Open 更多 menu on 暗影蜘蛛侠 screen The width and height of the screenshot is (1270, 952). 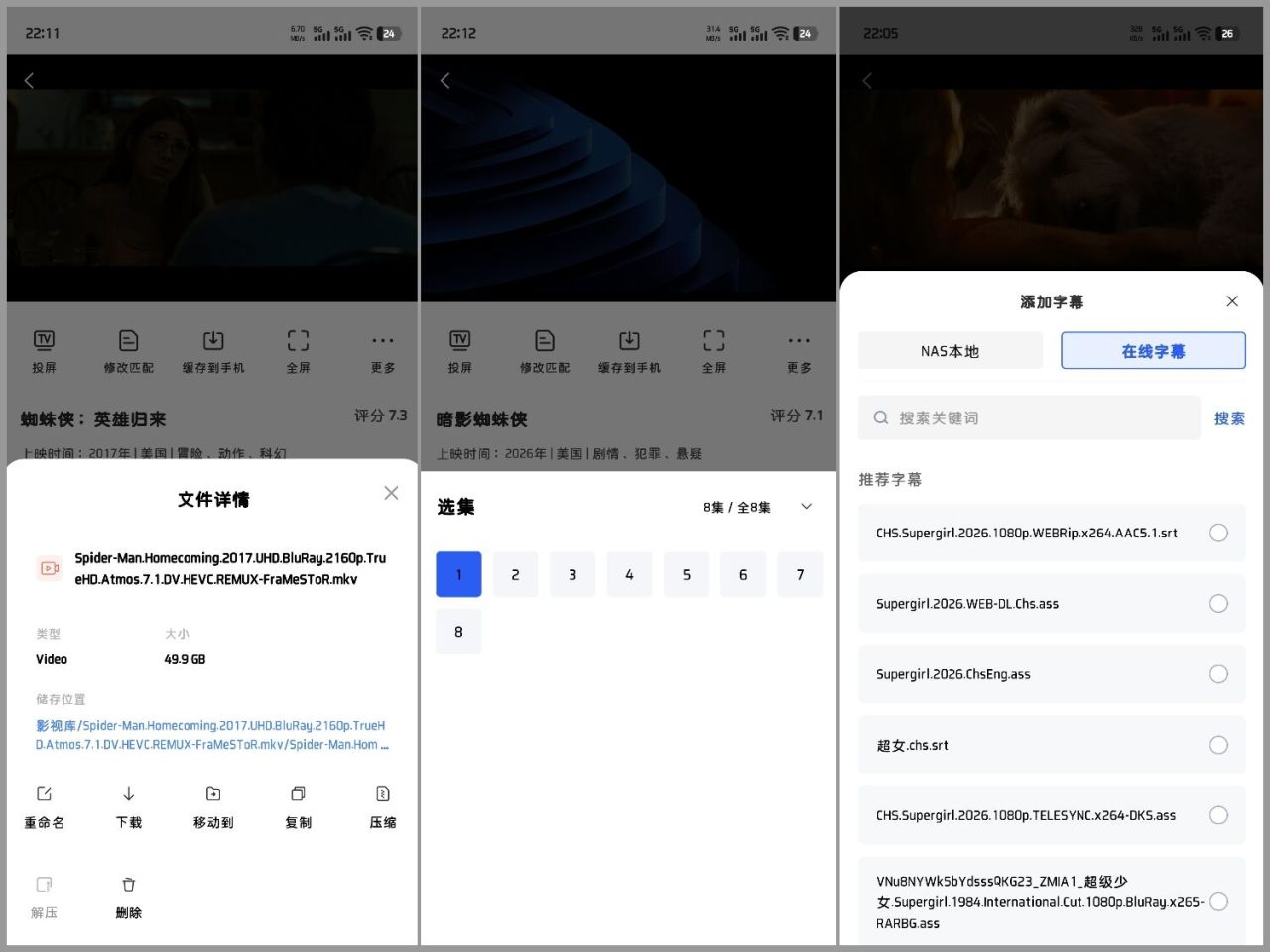pos(799,341)
